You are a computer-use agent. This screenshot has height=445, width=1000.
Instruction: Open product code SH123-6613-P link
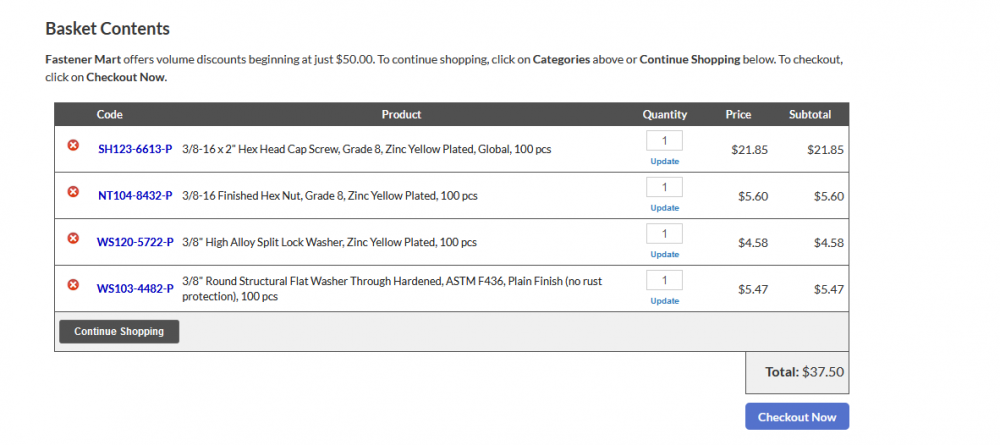click(x=135, y=149)
